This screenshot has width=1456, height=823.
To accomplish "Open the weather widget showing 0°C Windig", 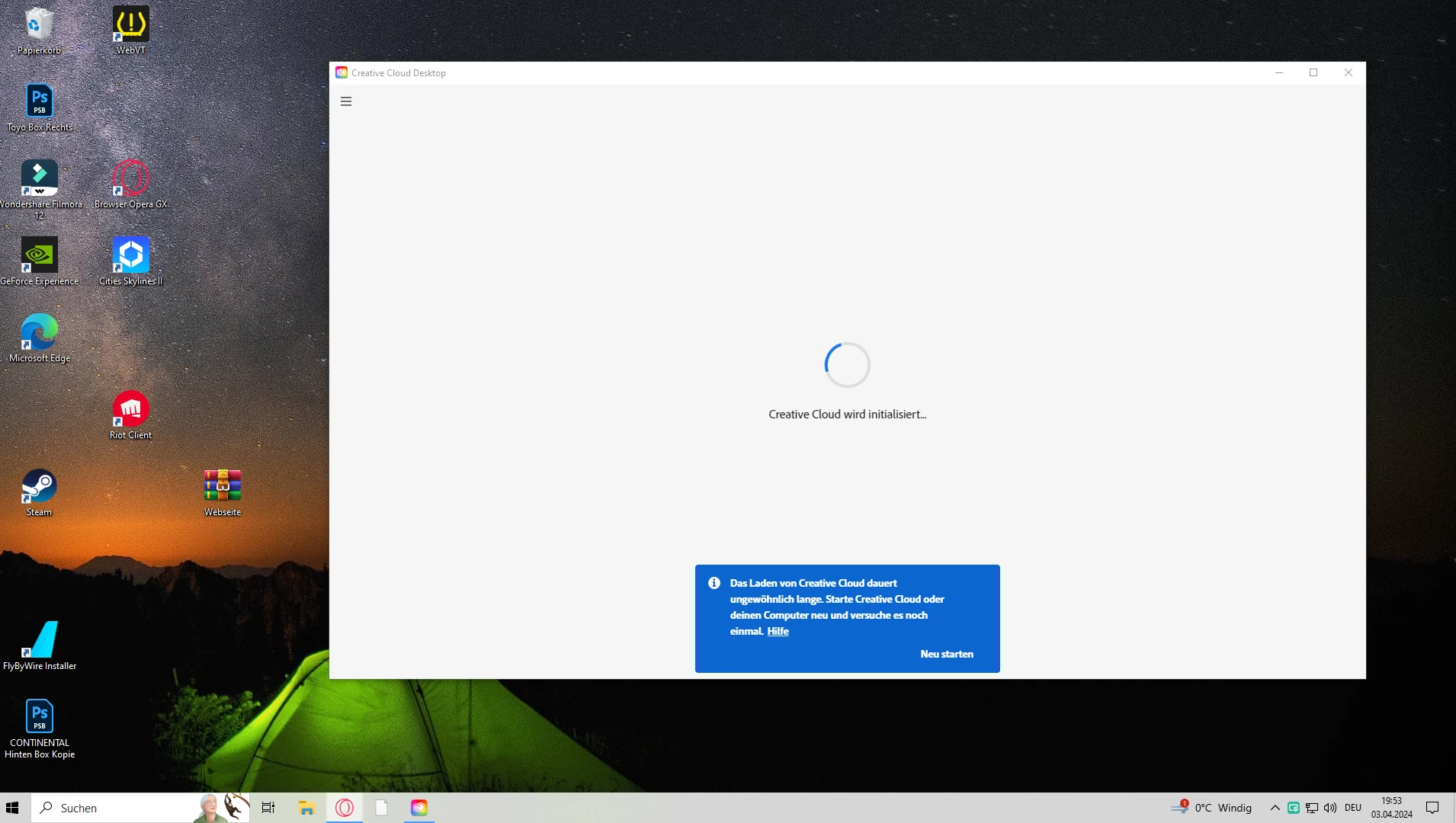I will click(1212, 808).
